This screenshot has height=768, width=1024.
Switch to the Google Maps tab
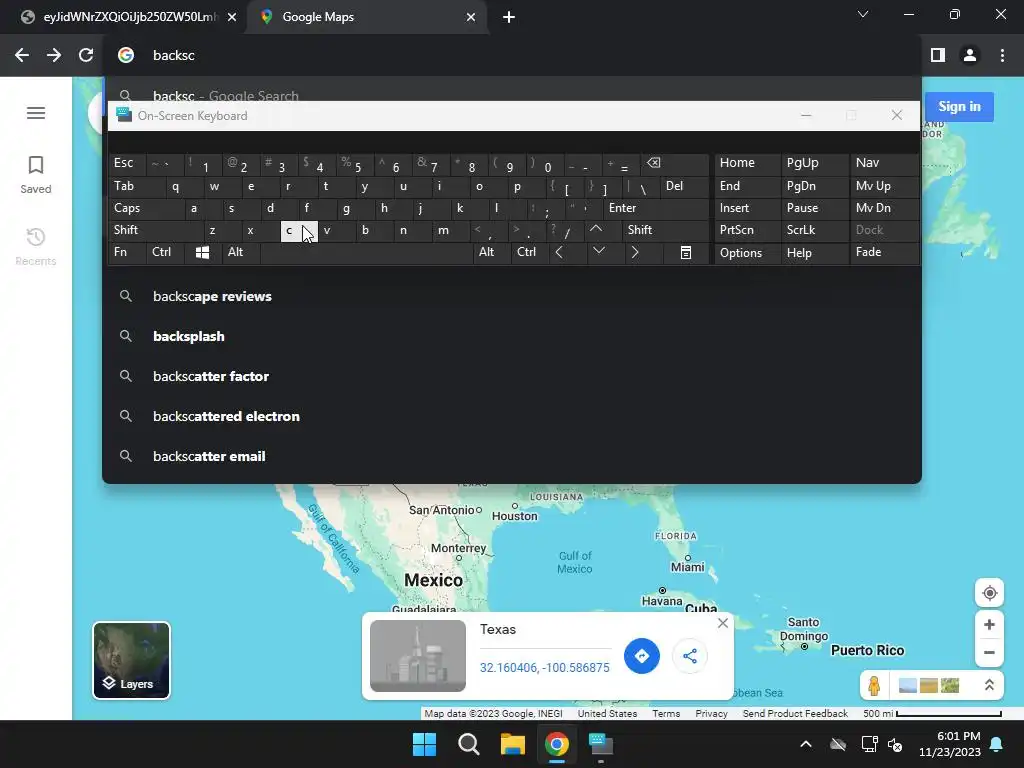[367, 17]
